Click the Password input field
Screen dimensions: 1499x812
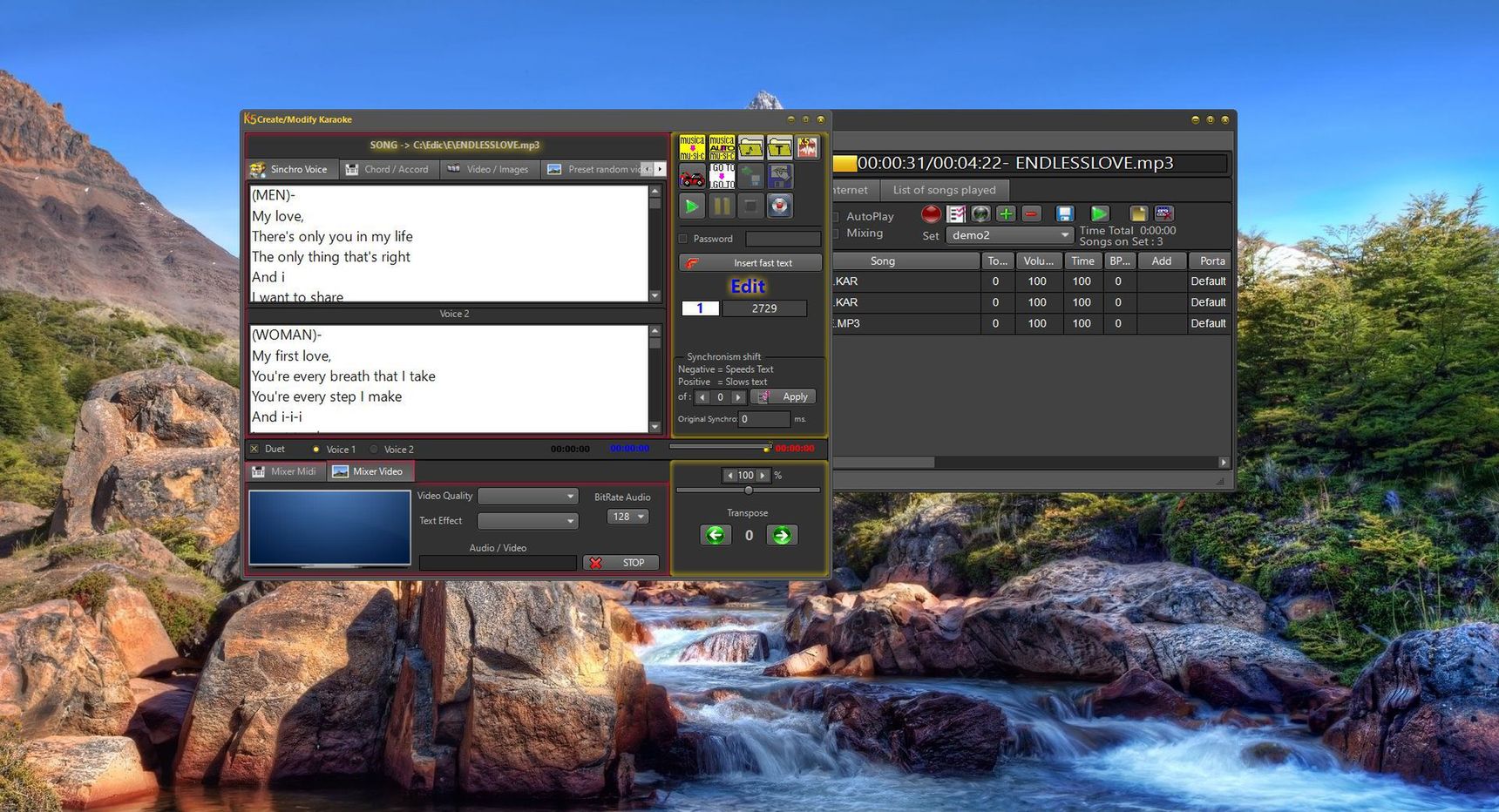point(783,239)
